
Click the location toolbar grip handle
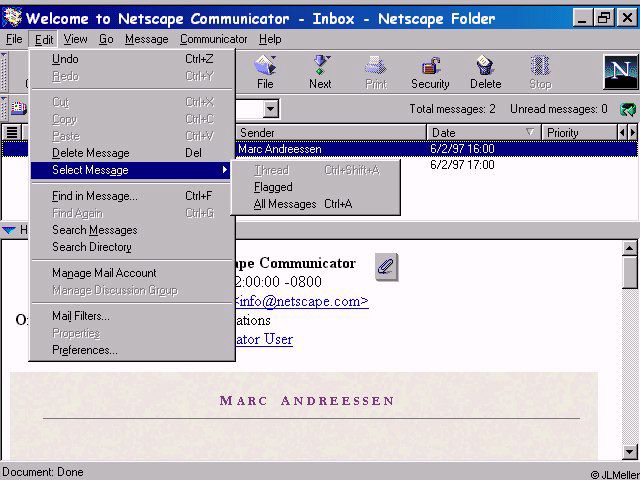tap(4, 109)
